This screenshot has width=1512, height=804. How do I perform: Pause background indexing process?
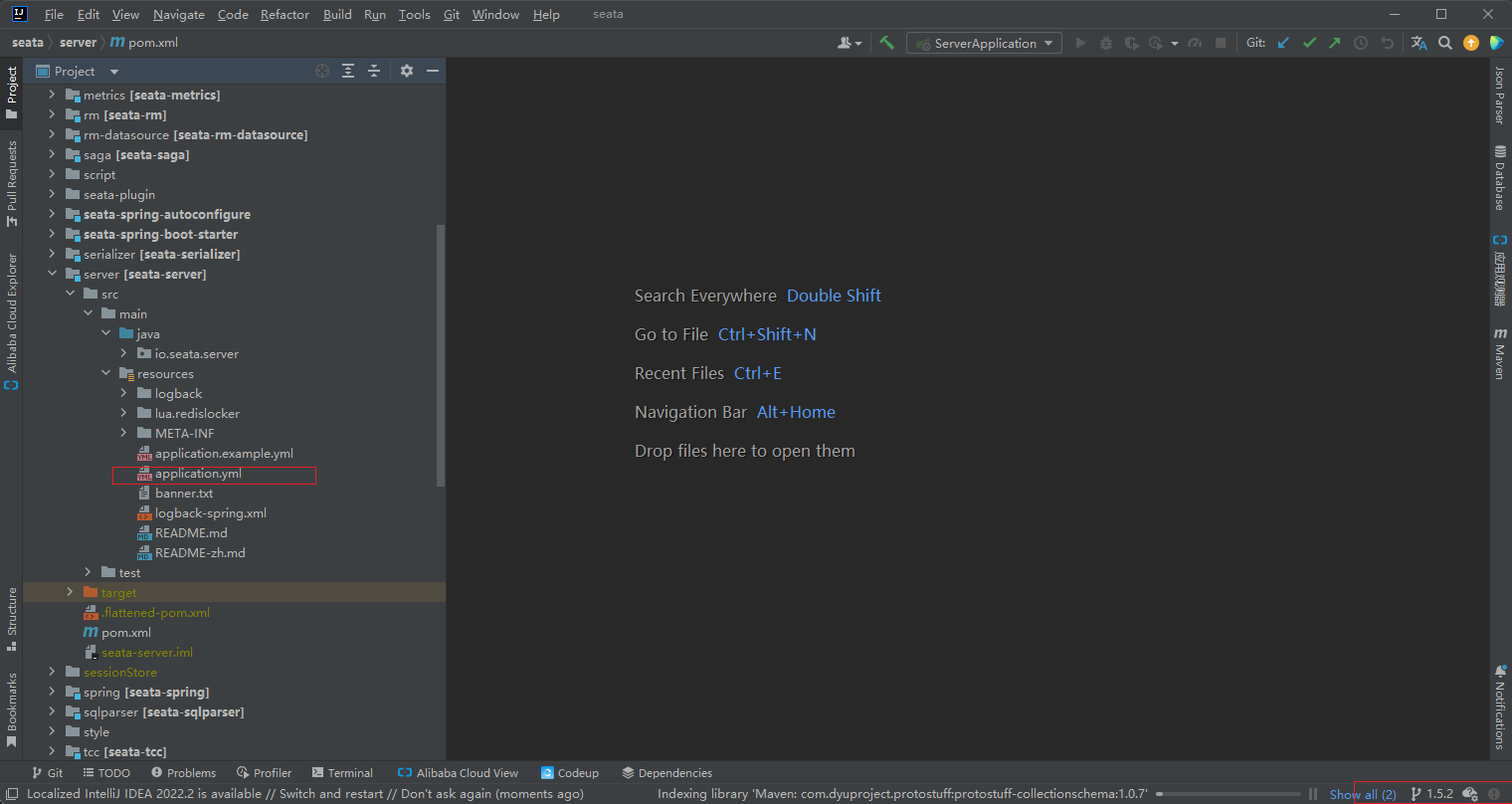pyautogui.click(x=1313, y=794)
